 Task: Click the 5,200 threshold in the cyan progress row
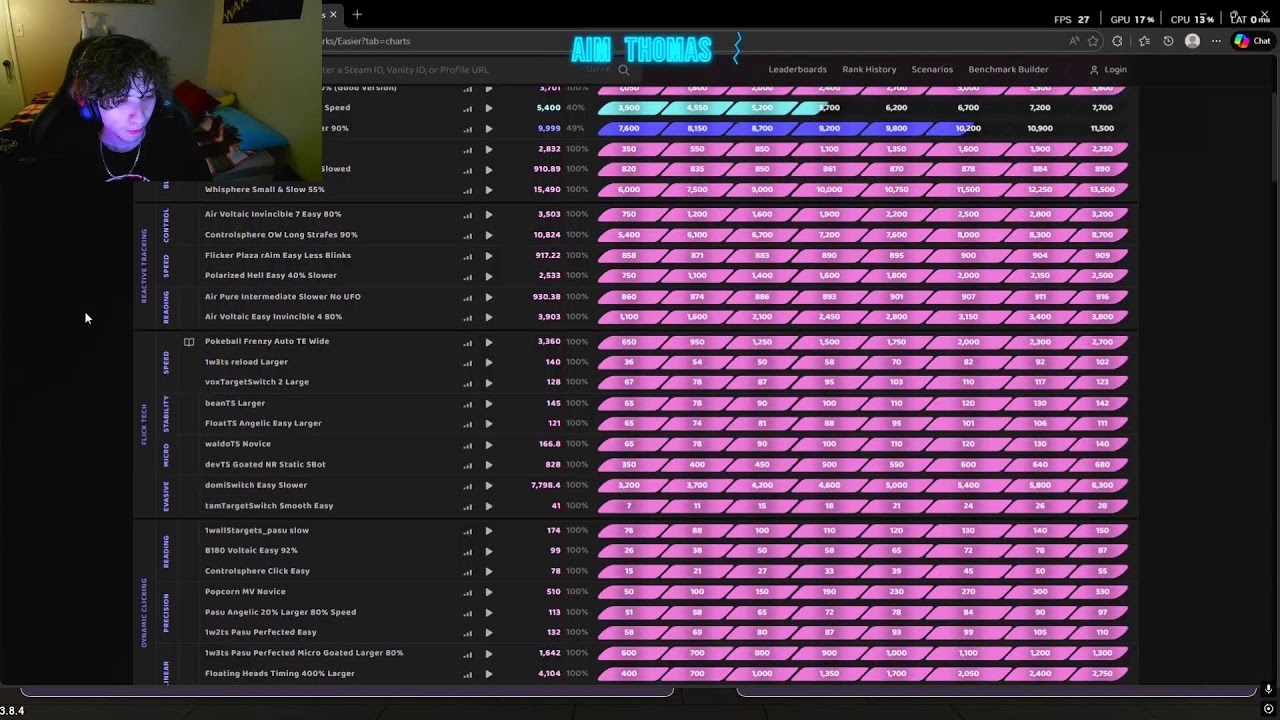tap(762, 108)
